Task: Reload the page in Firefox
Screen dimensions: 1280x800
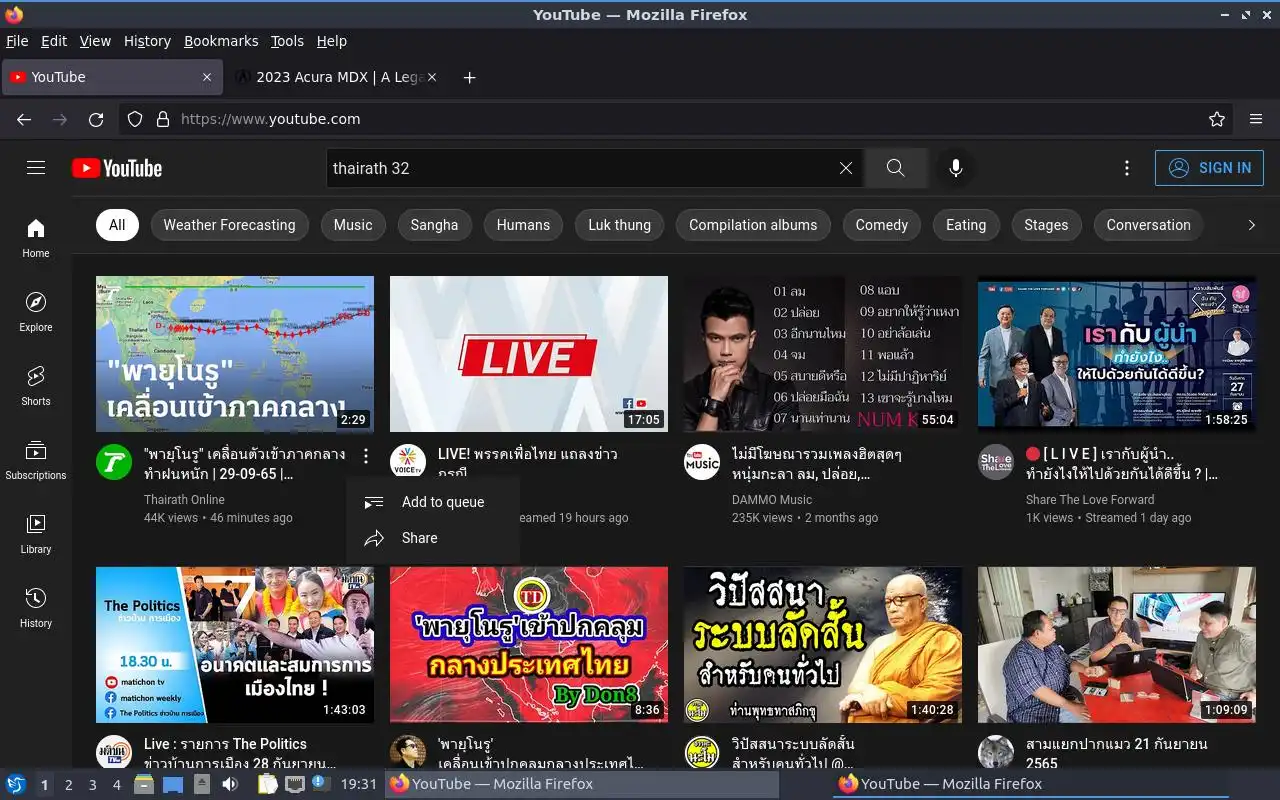Action: click(x=96, y=119)
